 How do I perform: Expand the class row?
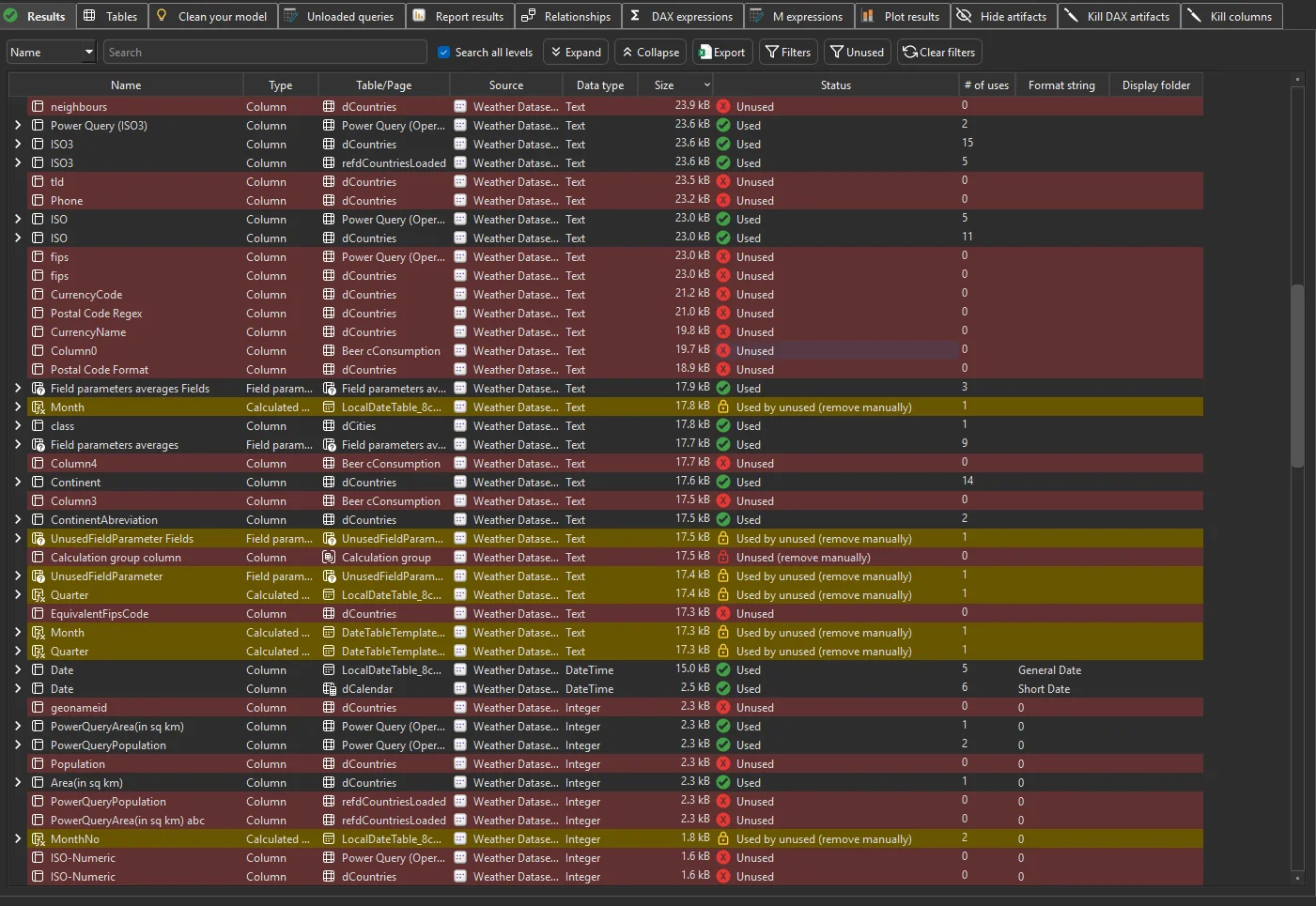coord(18,425)
